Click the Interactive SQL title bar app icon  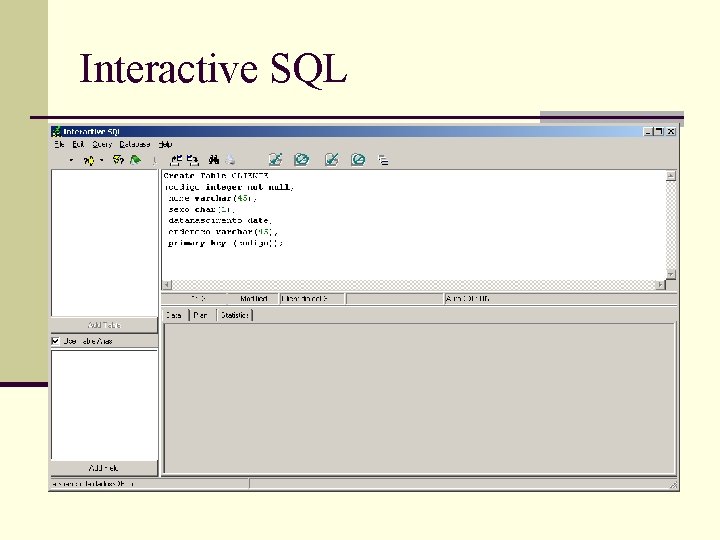(56, 132)
